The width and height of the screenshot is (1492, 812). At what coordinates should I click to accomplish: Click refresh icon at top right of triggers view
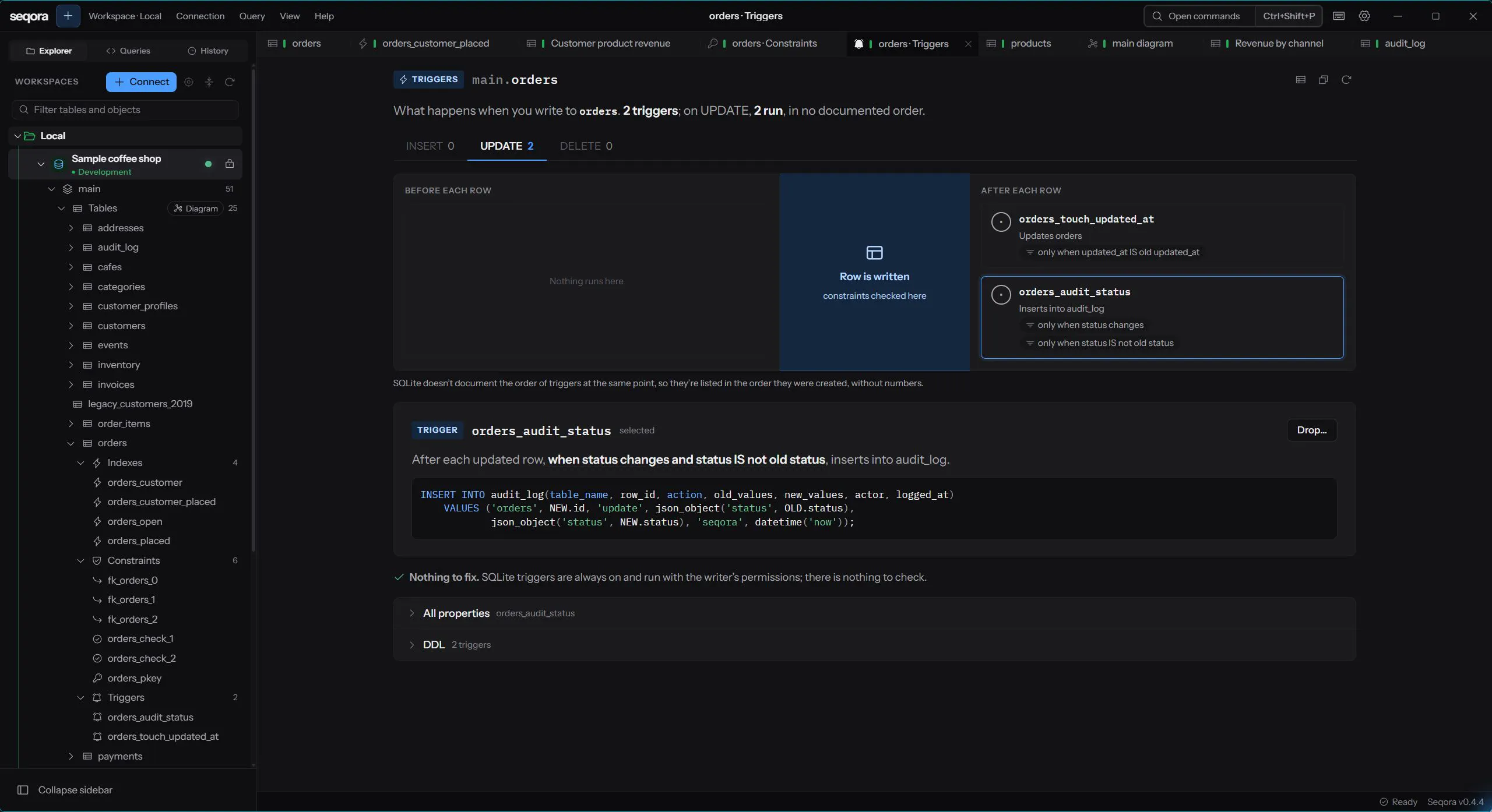click(1346, 80)
